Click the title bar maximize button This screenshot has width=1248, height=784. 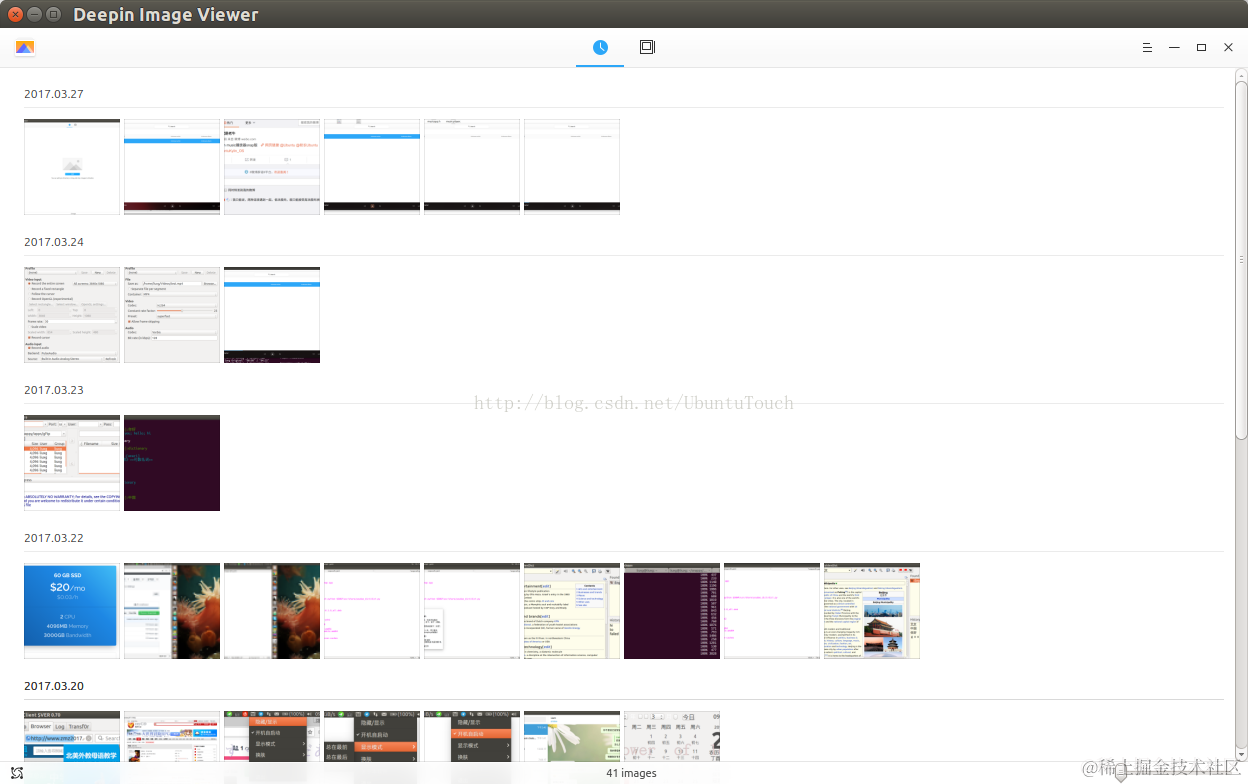(x=53, y=14)
